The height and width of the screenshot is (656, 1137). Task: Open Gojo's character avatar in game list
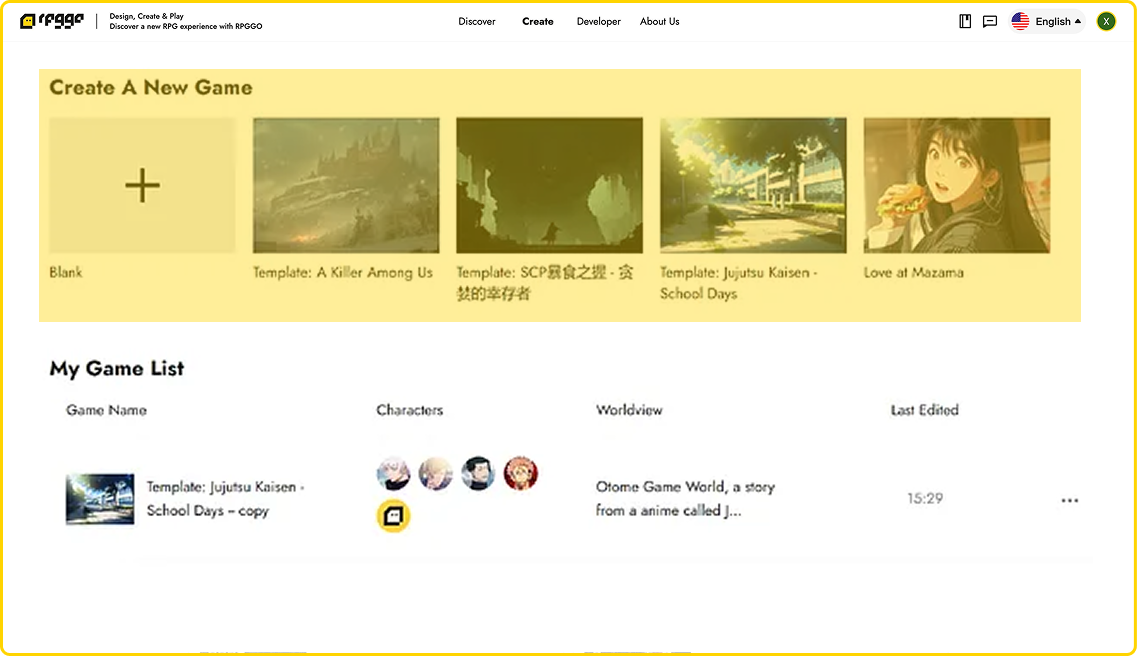point(394,475)
